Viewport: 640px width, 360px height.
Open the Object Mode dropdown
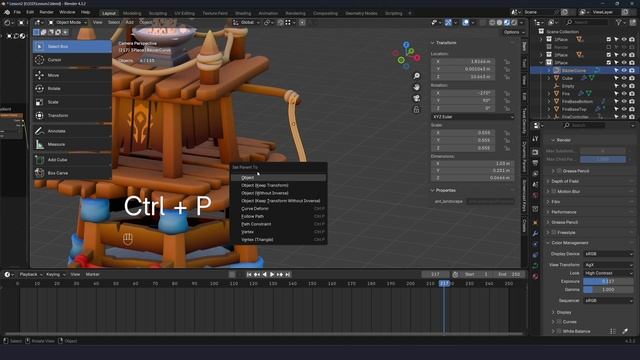pos(67,22)
